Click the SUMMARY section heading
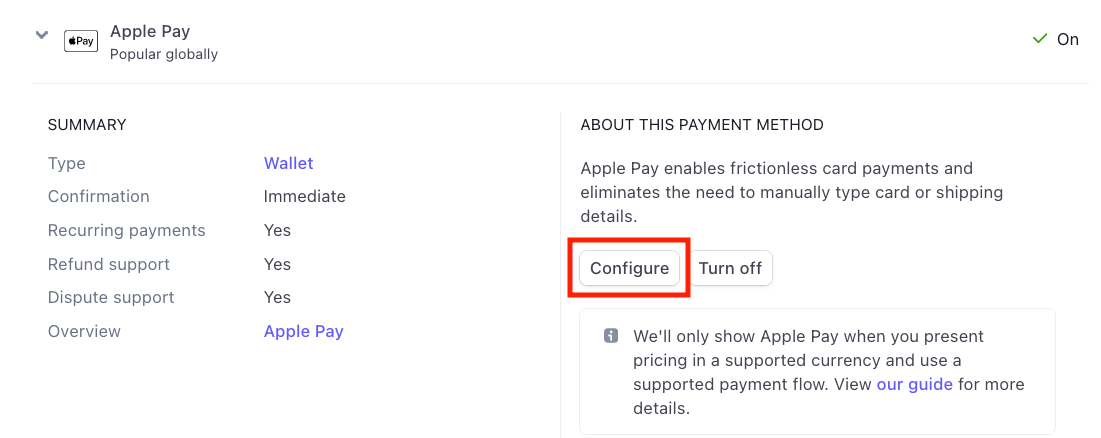The height and width of the screenshot is (438, 1101). (x=87, y=125)
